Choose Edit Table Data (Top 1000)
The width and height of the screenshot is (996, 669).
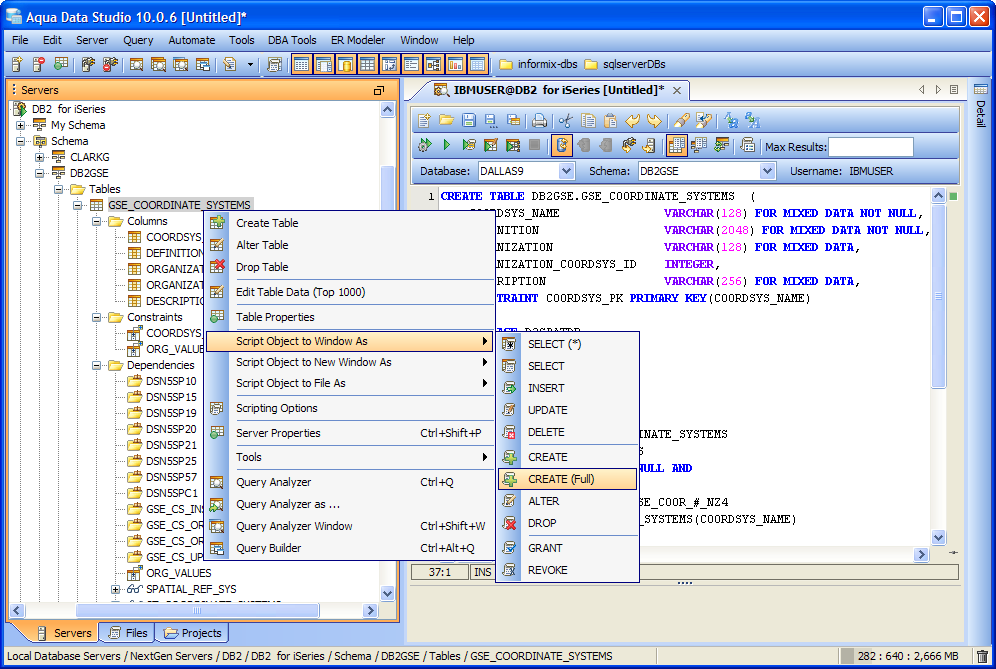(x=351, y=292)
